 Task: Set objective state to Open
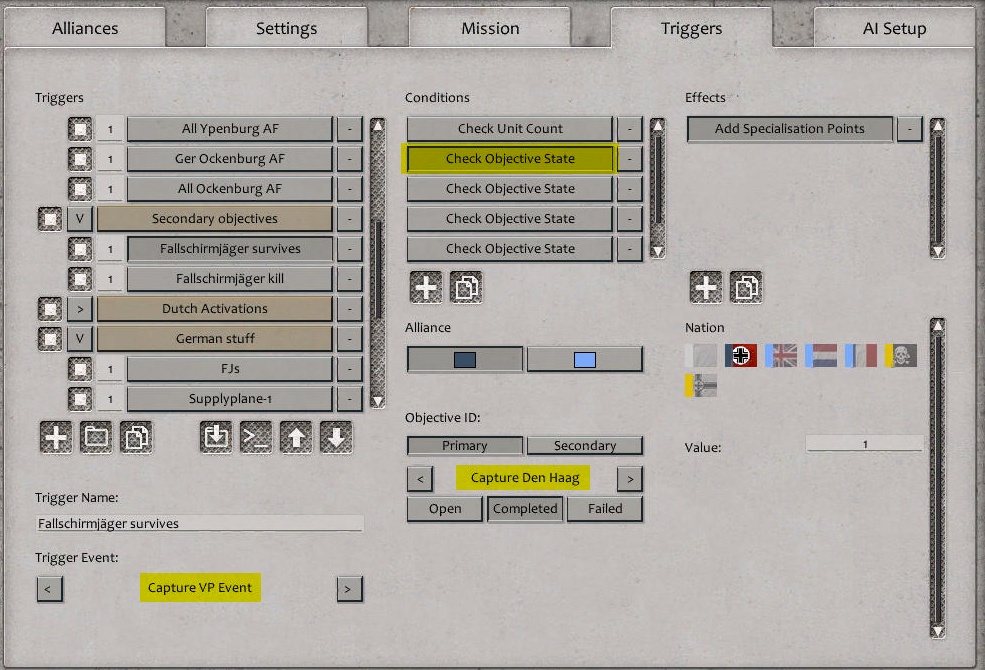point(445,509)
